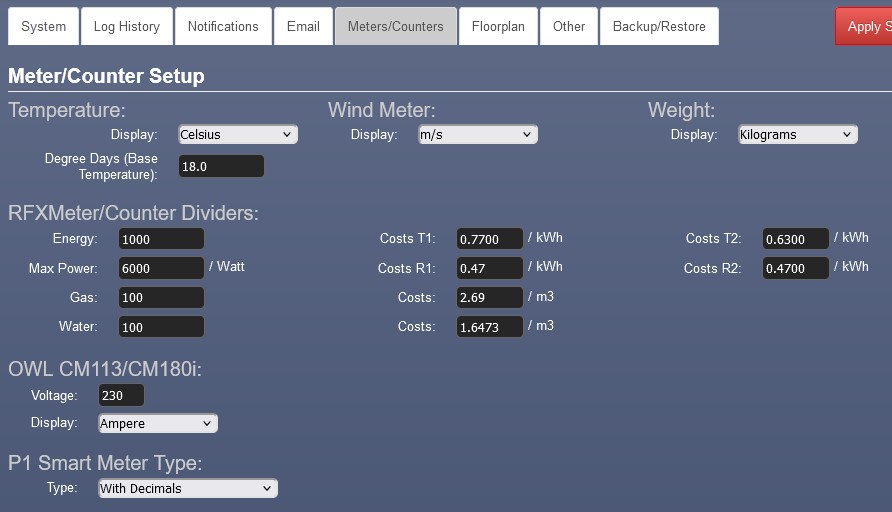Click the red Apply Settings button
Viewport: 892px width, 512px height.
863,26
